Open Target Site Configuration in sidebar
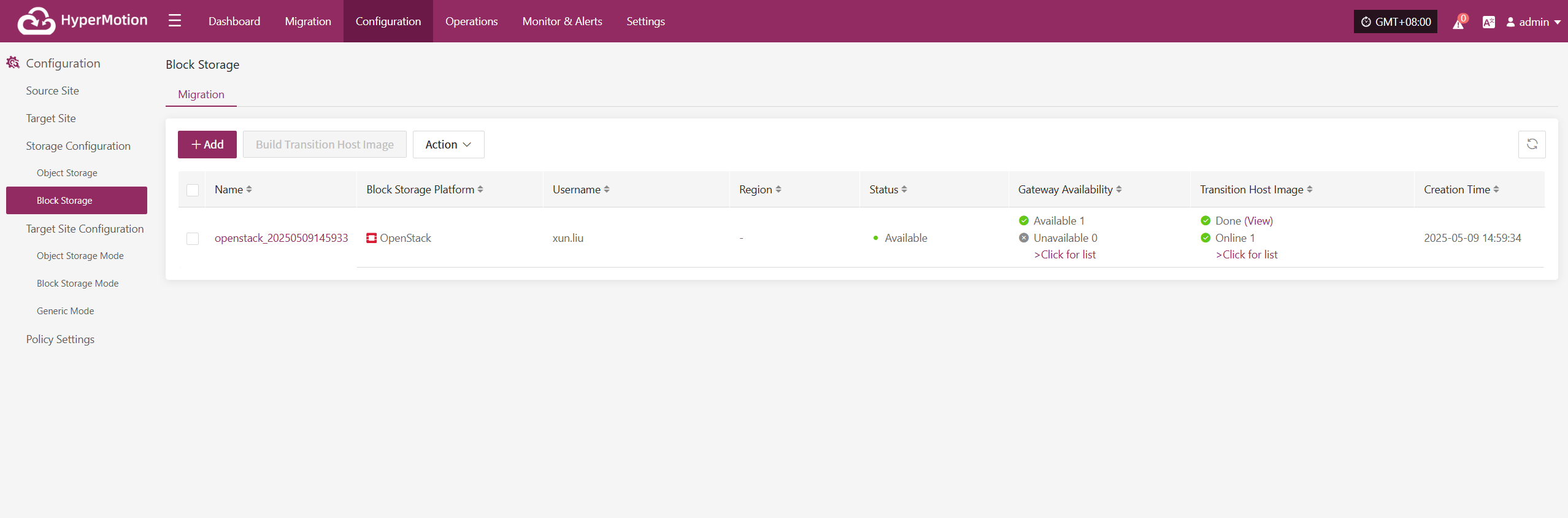 (x=85, y=229)
